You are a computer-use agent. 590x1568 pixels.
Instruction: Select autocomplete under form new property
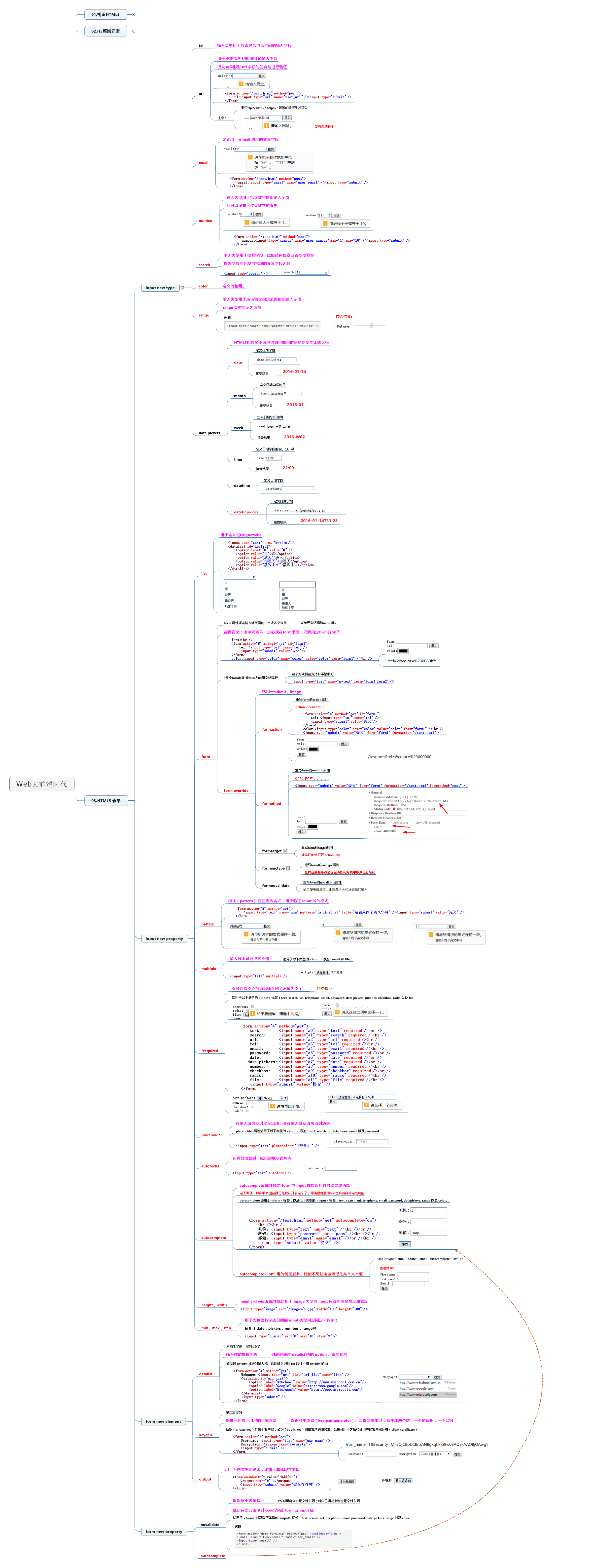coord(213,1556)
